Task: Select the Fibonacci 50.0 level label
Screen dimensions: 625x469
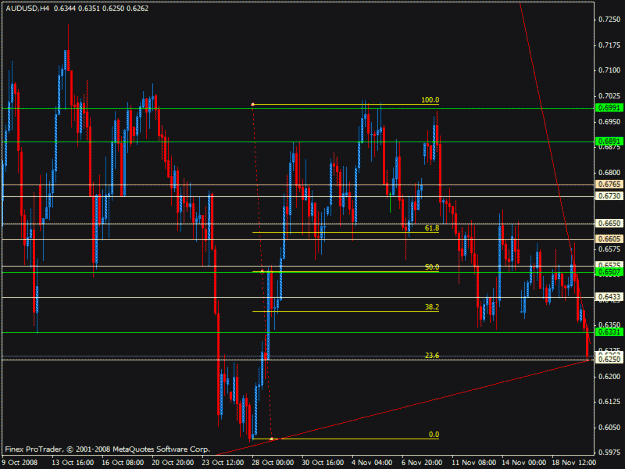Action: pyautogui.click(x=432, y=267)
